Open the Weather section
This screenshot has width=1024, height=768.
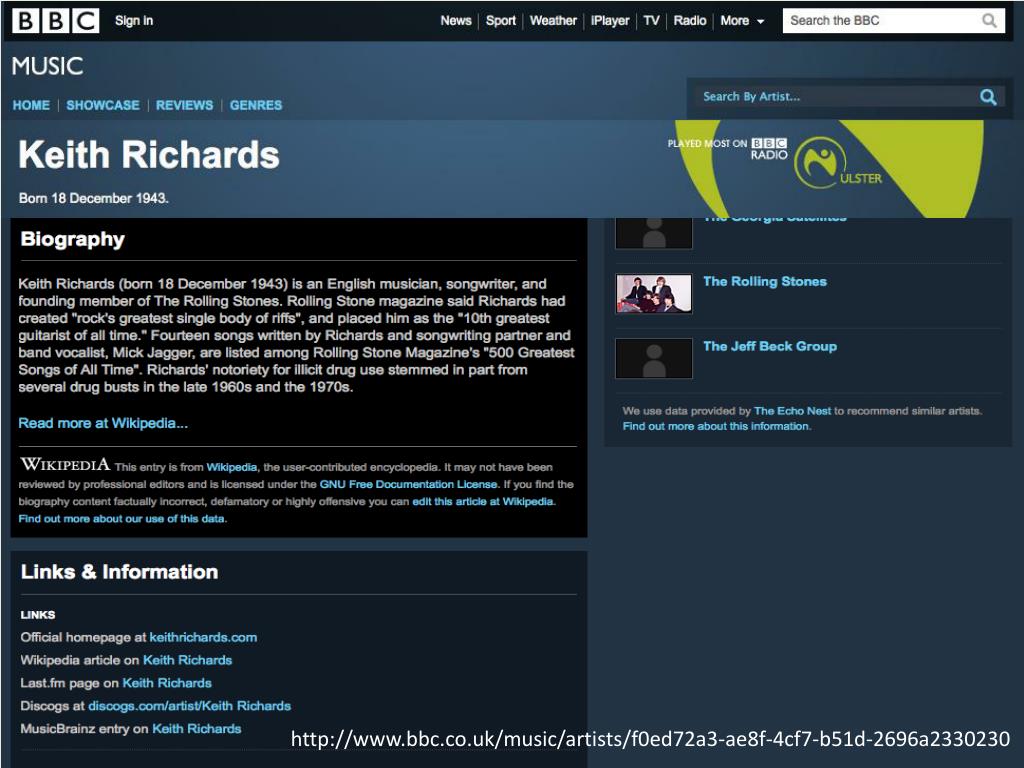tap(553, 21)
